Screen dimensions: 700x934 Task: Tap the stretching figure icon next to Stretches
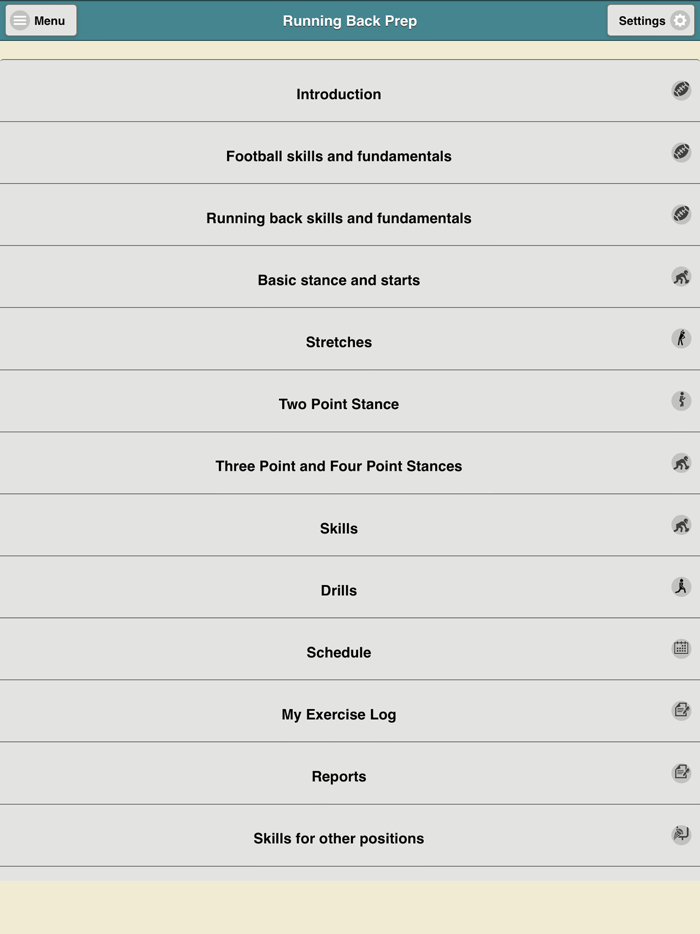(681, 339)
